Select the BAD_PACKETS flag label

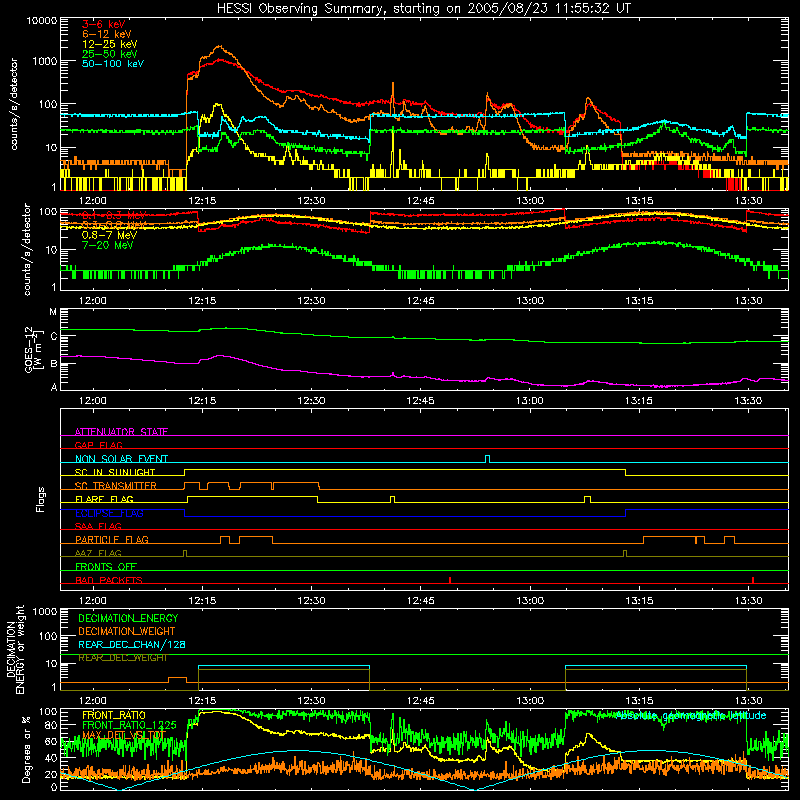click(x=109, y=580)
